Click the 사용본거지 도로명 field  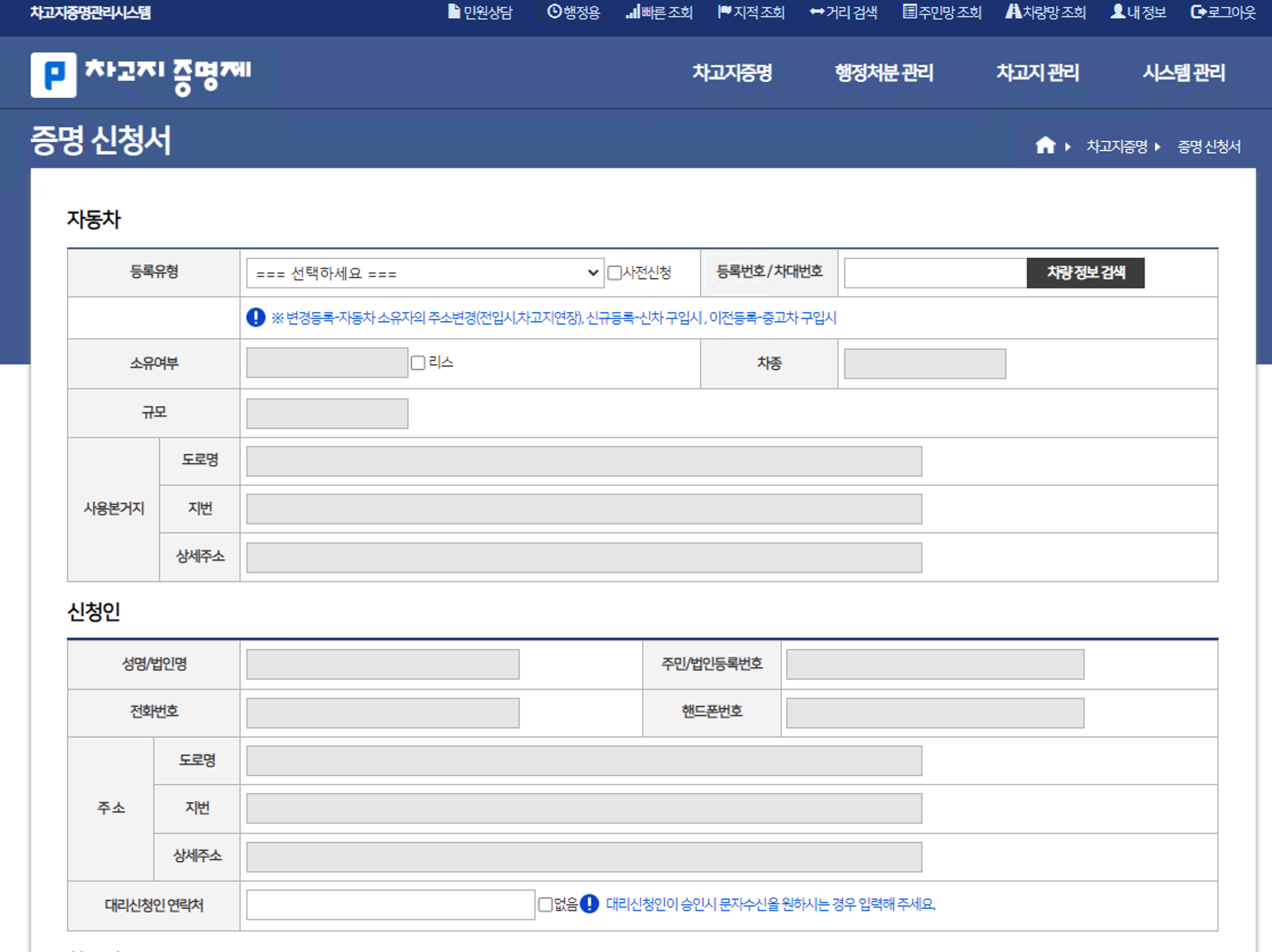tap(584, 462)
